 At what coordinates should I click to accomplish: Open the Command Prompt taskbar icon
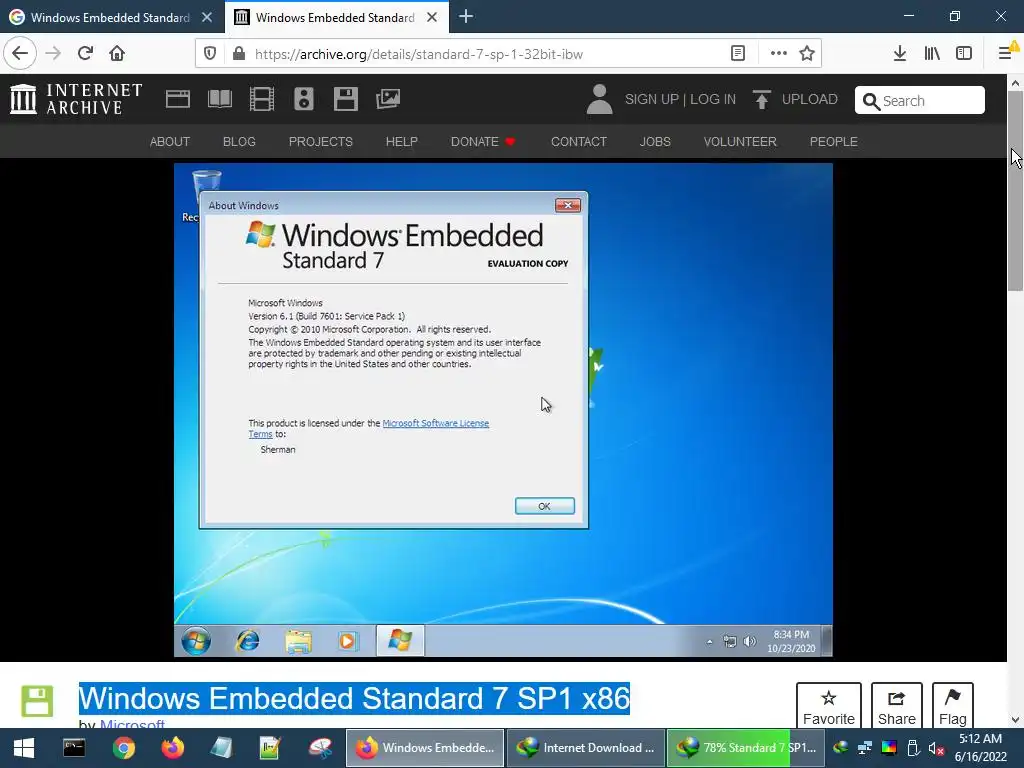[x=74, y=748]
